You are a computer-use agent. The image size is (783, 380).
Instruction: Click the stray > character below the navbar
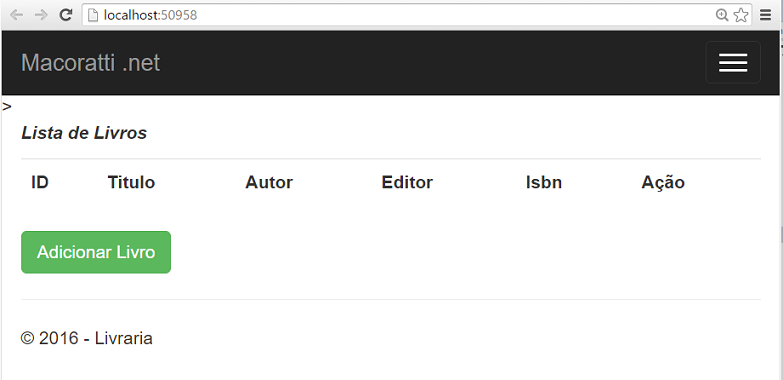point(7,106)
